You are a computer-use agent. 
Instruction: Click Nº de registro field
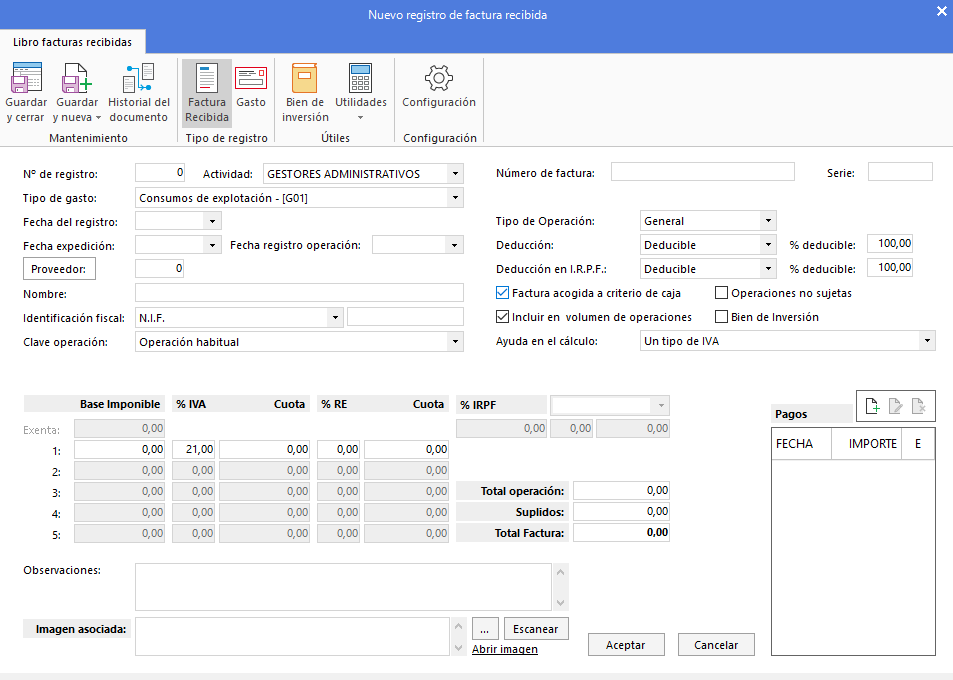pyautogui.click(x=160, y=173)
